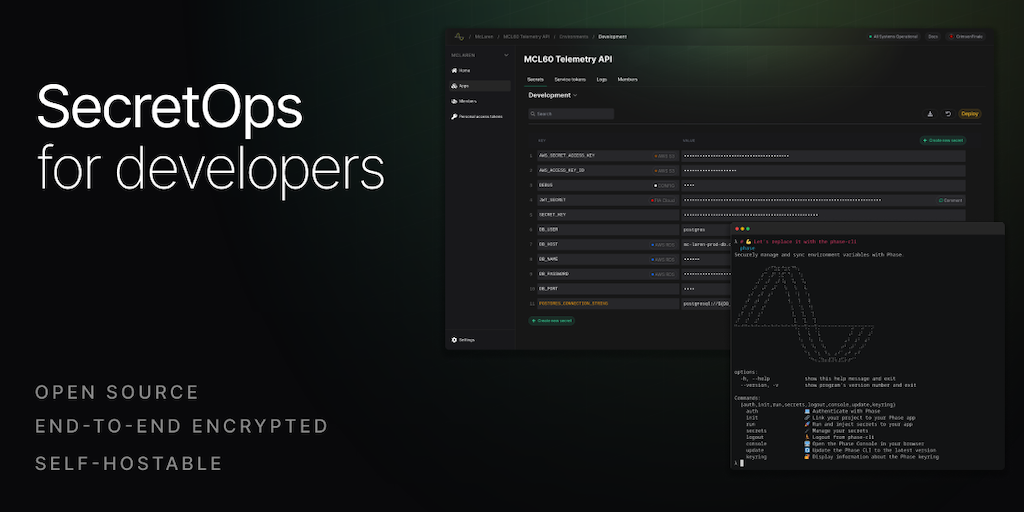Click the AWS_ACCESS_KEY_ID key field

pos(608,170)
